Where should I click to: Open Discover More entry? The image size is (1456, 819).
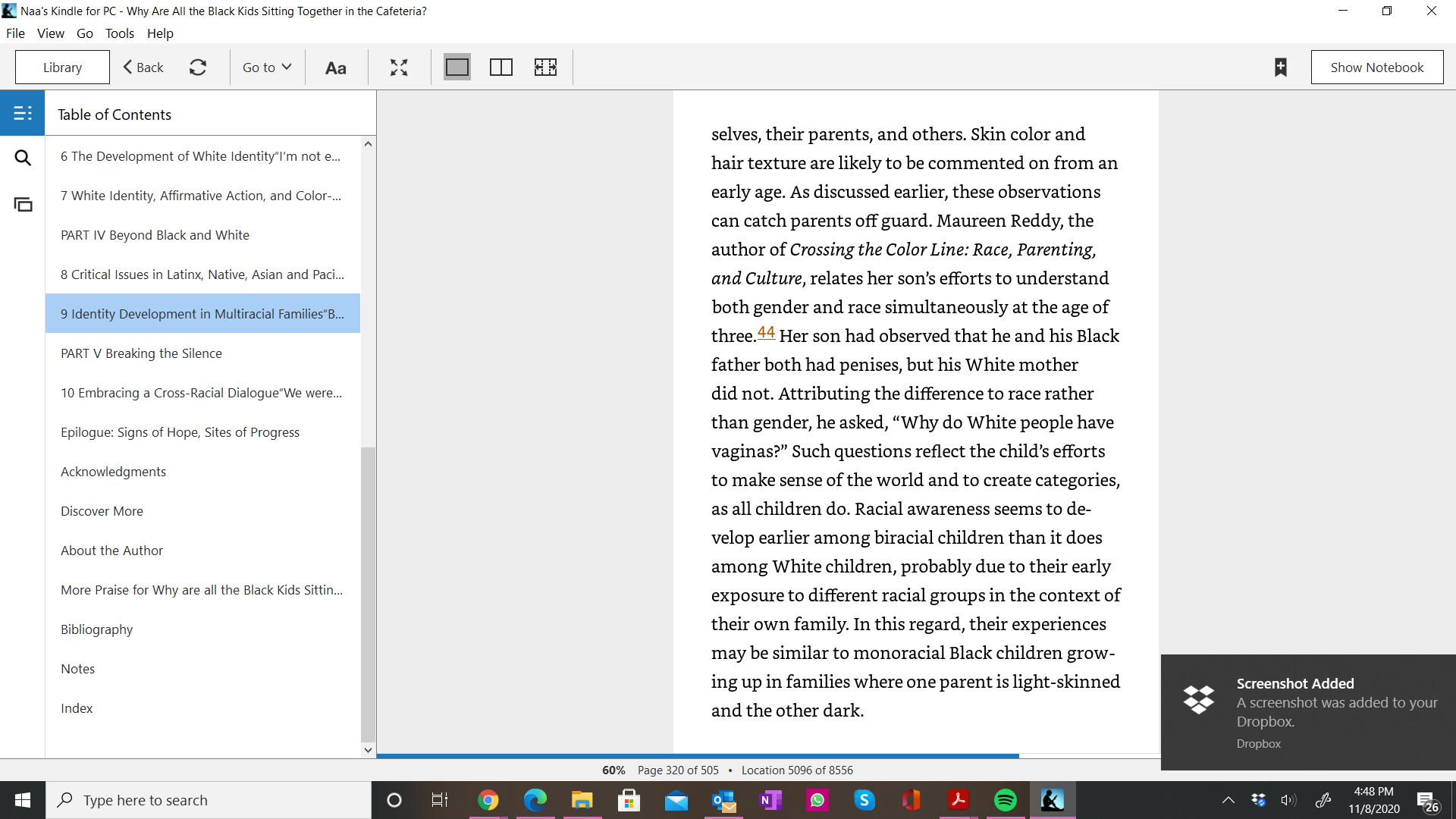pos(202,511)
